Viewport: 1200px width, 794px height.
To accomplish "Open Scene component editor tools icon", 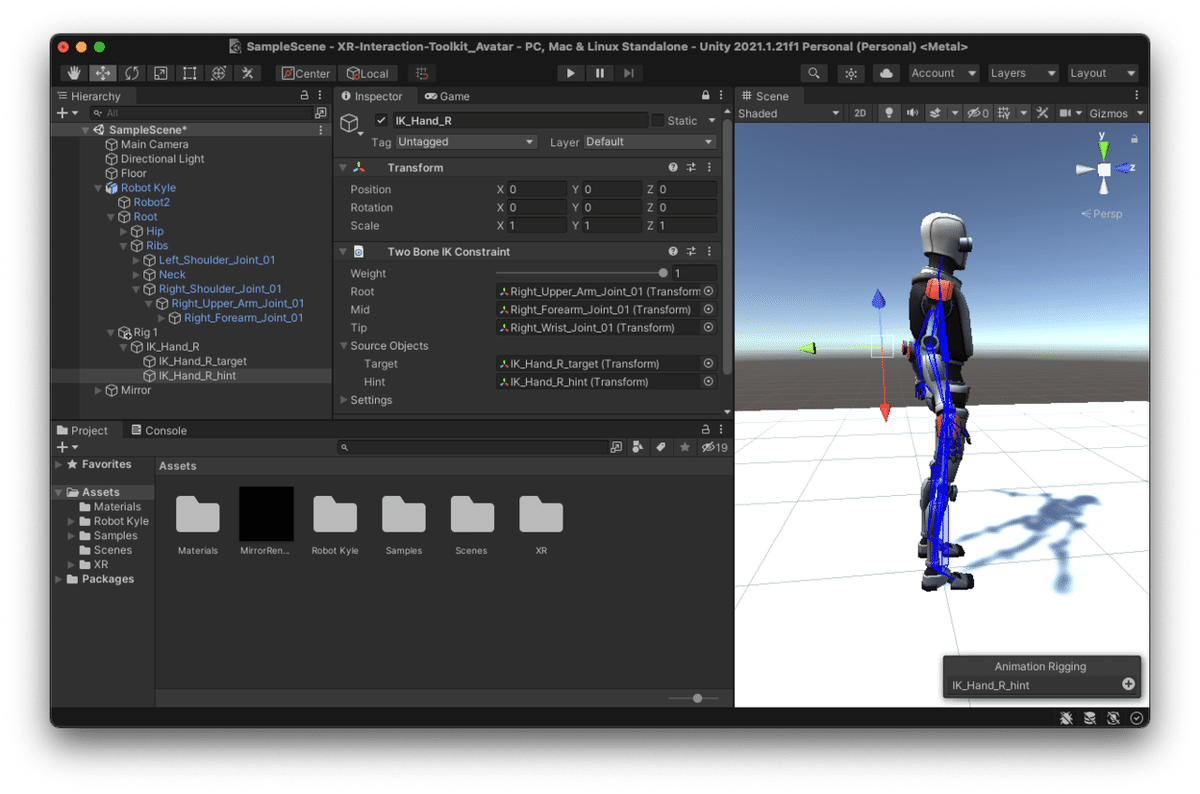I will 1042,113.
